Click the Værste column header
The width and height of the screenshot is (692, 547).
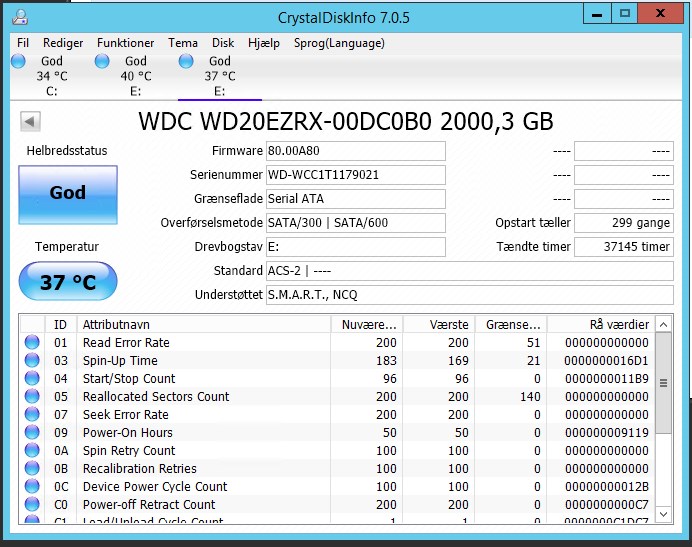[439, 324]
